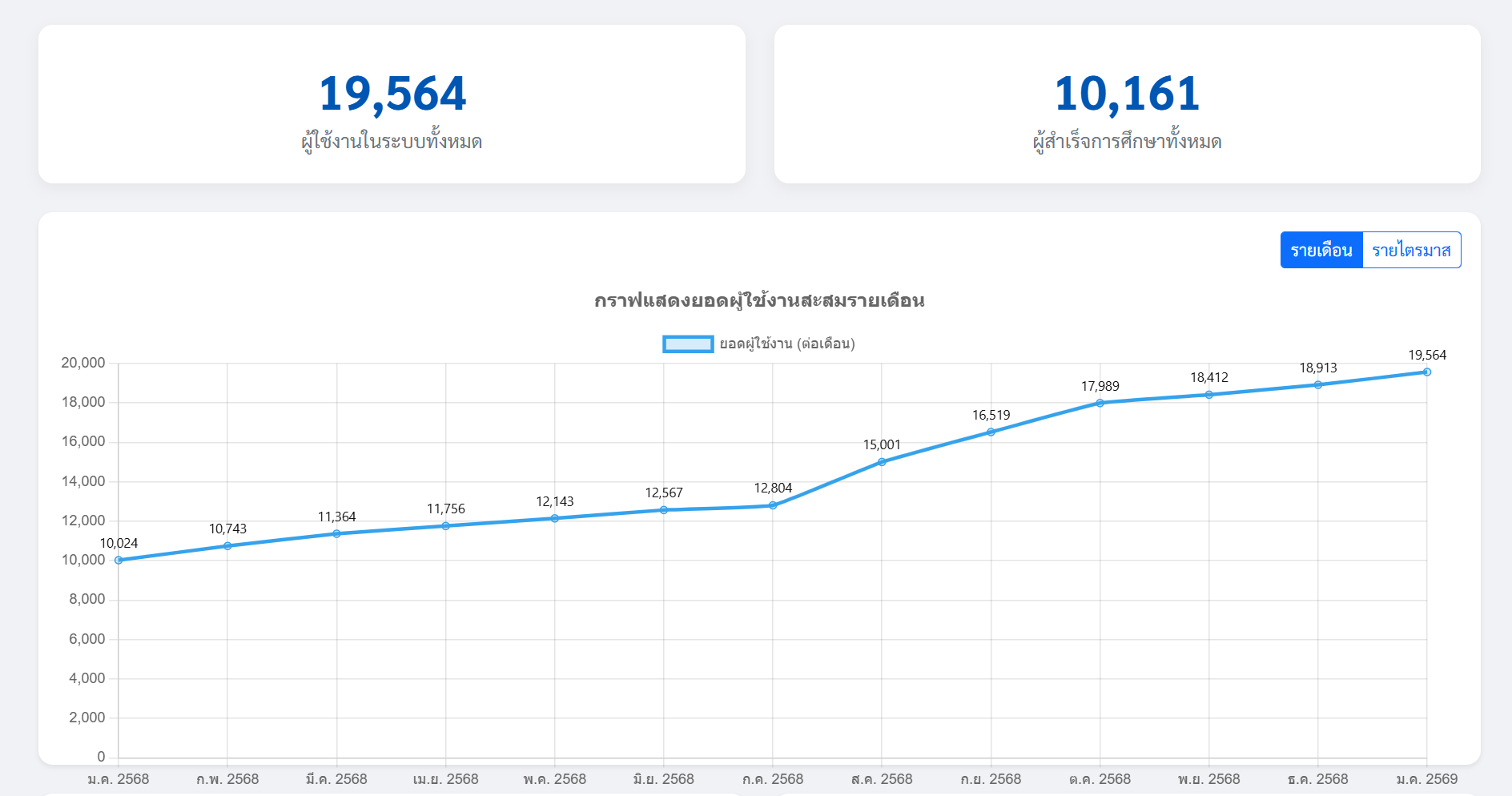This screenshot has width=1512, height=796.
Task: Click the 10,161 graduates summary card
Action: click(1127, 104)
